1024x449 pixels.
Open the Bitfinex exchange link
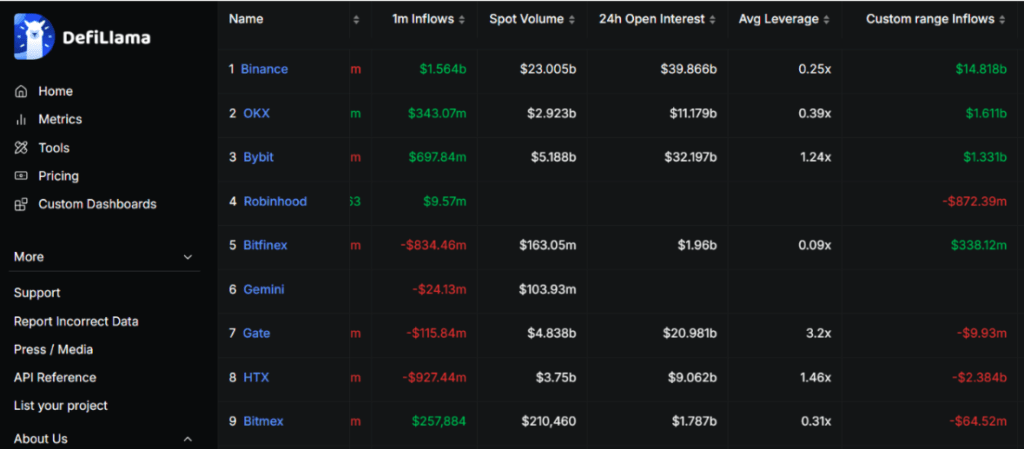(x=266, y=245)
